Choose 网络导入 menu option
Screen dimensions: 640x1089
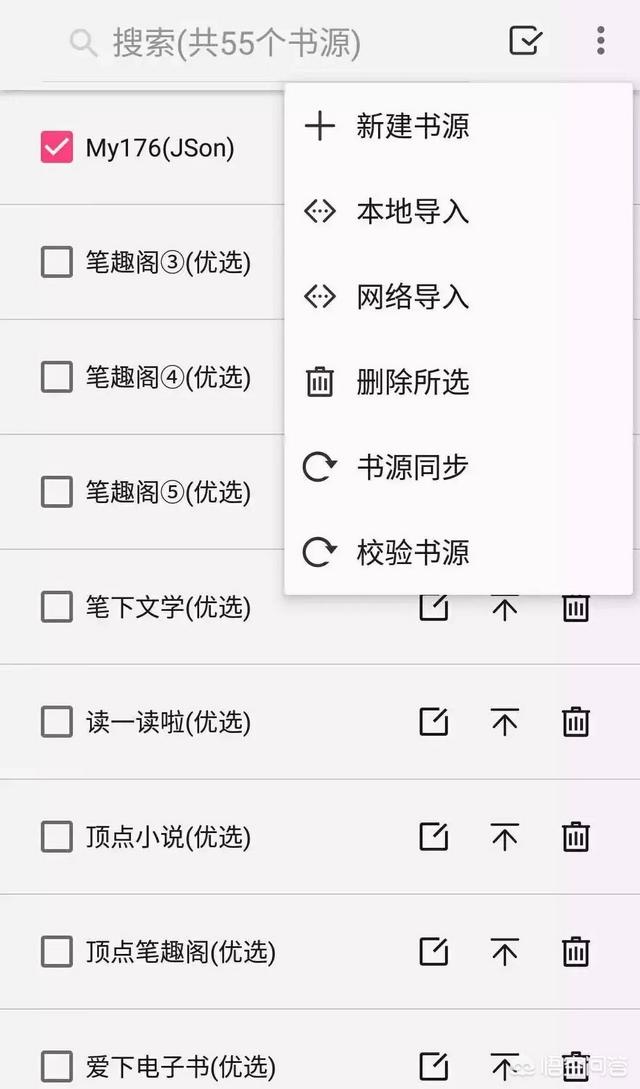[458, 297]
